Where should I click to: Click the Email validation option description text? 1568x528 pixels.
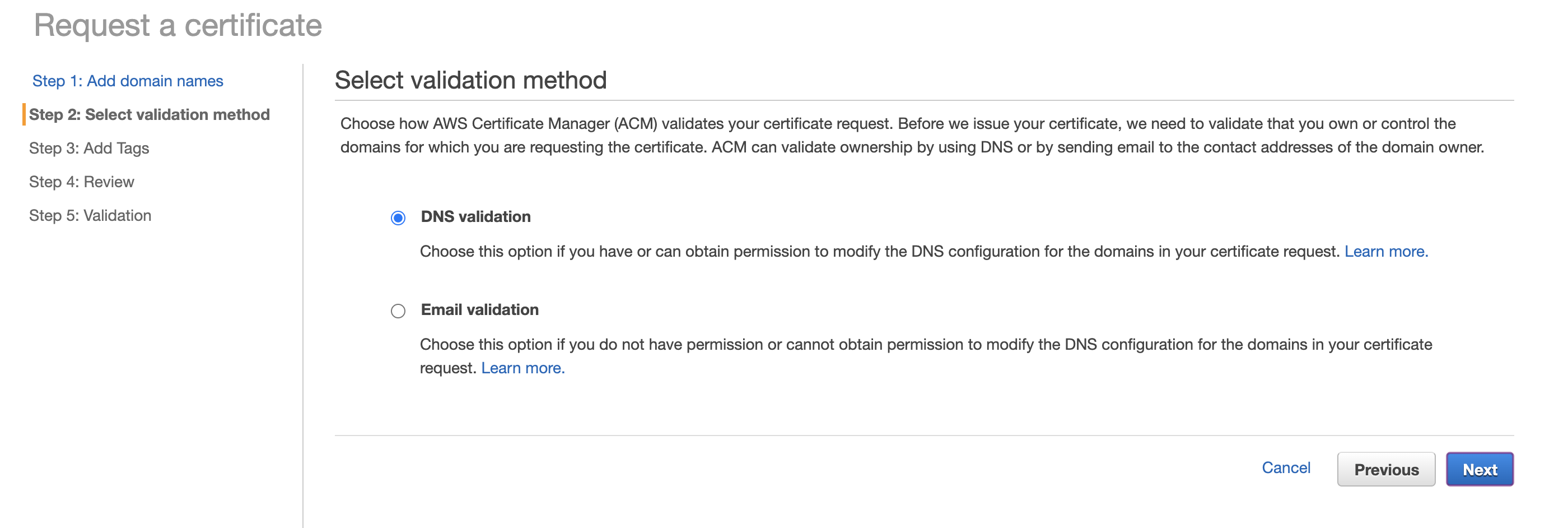pos(925,345)
